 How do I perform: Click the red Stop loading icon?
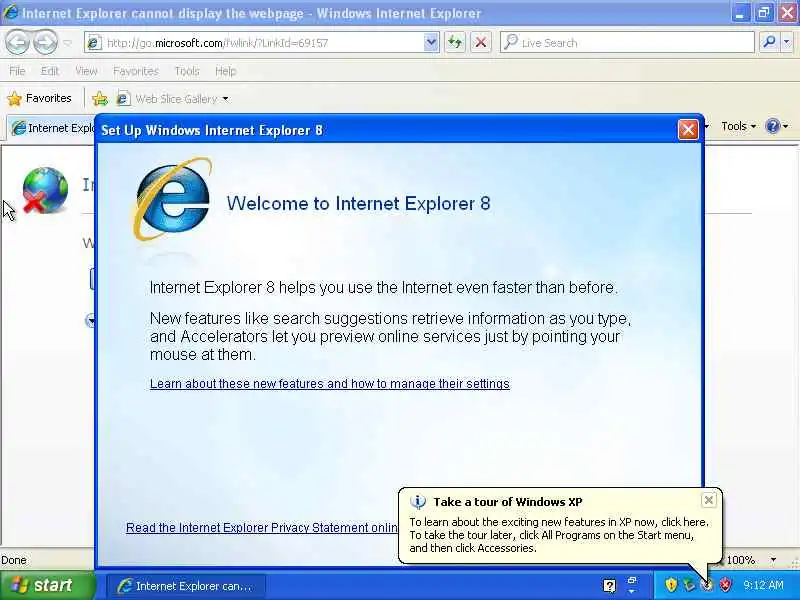[x=481, y=43]
